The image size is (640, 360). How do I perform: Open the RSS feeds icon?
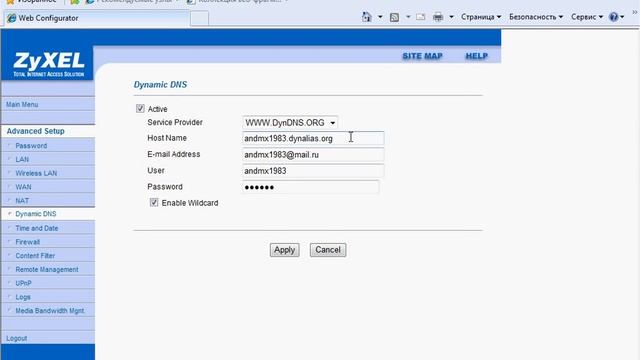(x=394, y=17)
